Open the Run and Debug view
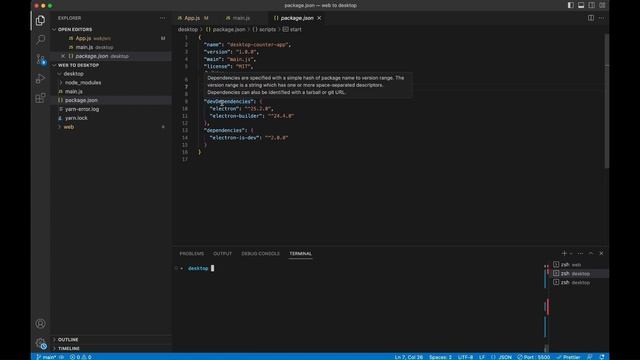This screenshot has width=640, height=360. [x=40, y=78]
